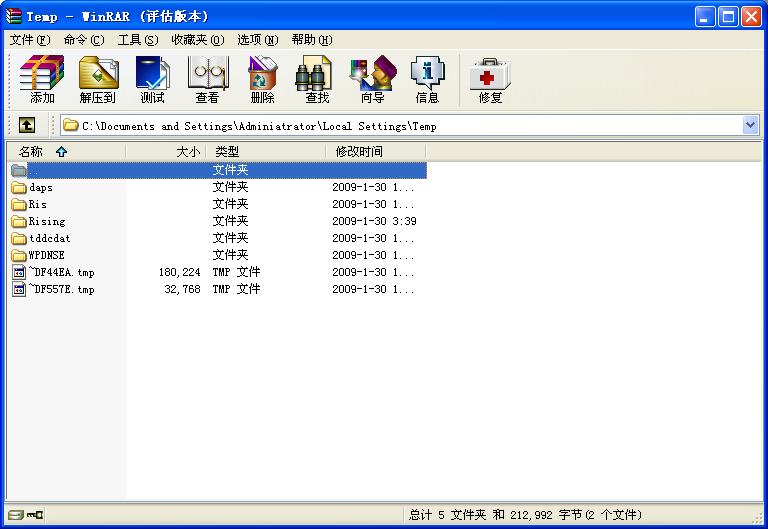
Task: Click modified date in daps row
Action: pos(373,188)
